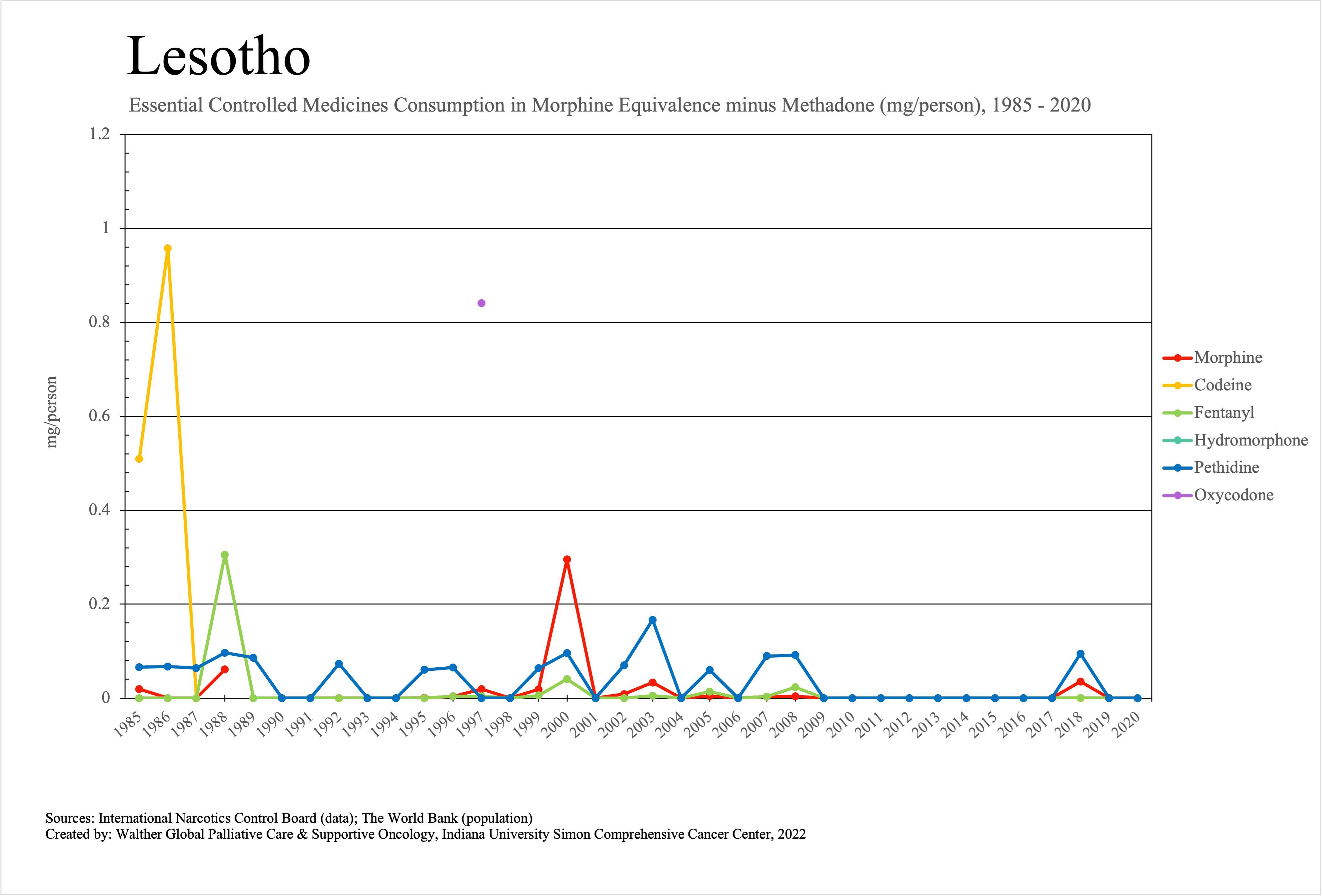Click the Codeine peak point in 1986
The height and width of the screenshot is (896, 1323).
point(167,249)
